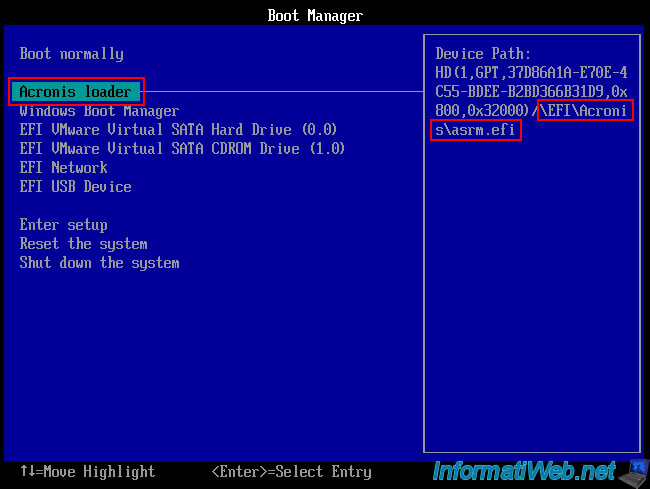
Task: Boot from EFI VMware SATA Hard Drive (0.0)
Action: click(179, 130)
